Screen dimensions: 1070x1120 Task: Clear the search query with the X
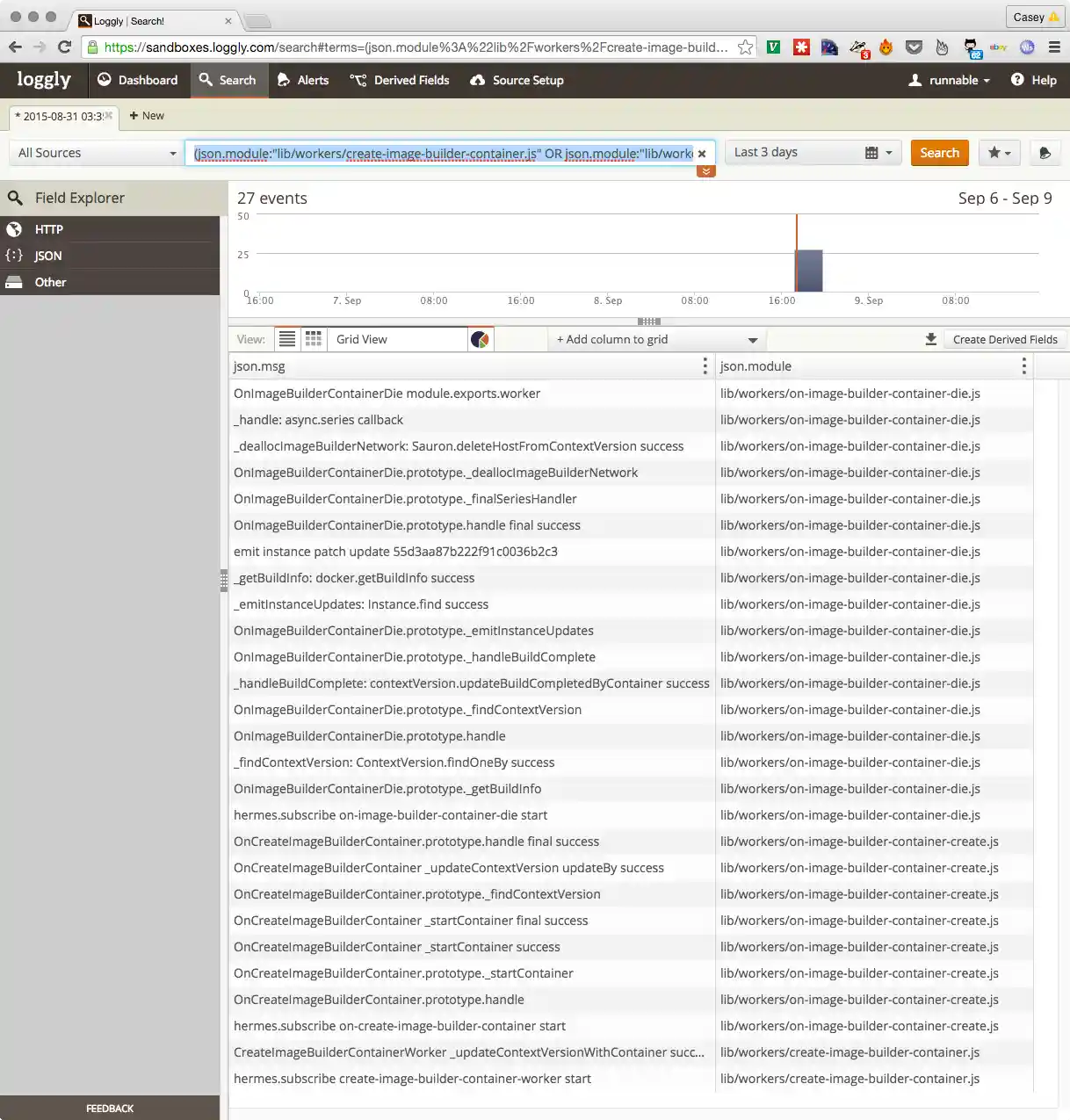click(702, 154)
